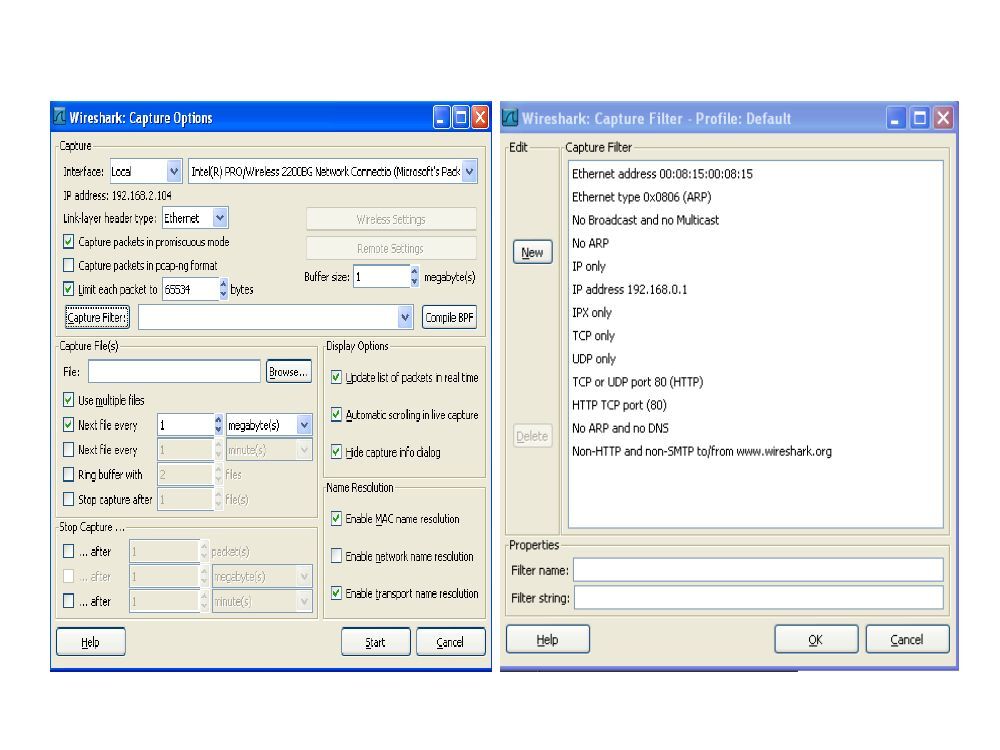Image resolution: width=1000 pixels, height=750 pixels.
Task: Toggle Hide capture info dialog
Action: 336,452
